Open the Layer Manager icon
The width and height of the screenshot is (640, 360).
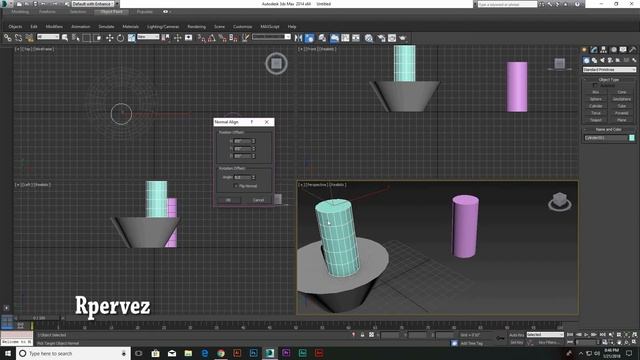click(x=322, y=38)
